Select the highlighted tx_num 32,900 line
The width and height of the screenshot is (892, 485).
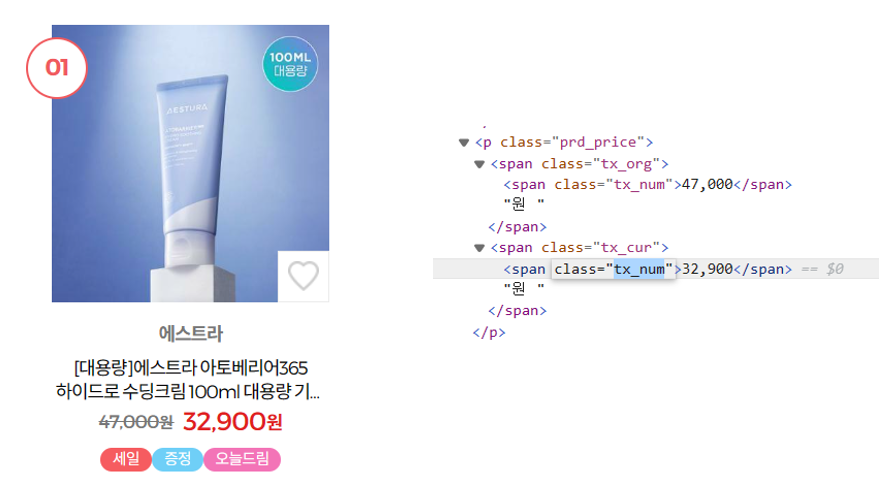point(655,269)
